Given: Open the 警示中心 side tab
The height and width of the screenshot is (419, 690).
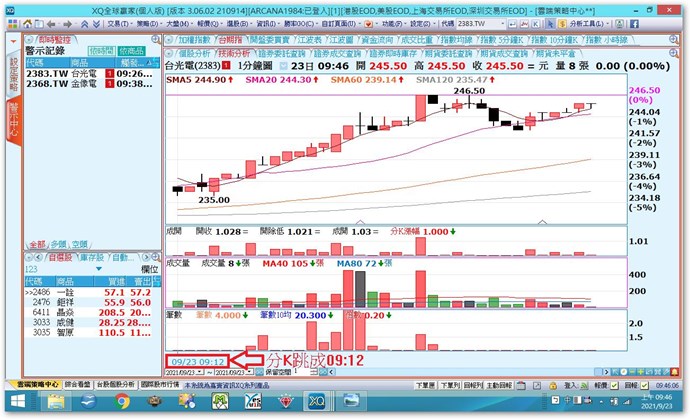Looking at the screenshot, I should coord(13,119).
